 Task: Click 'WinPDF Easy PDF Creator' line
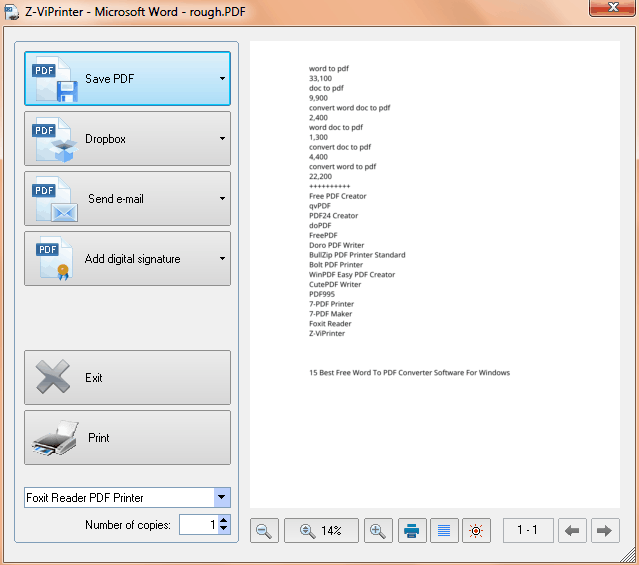point(352,274)
